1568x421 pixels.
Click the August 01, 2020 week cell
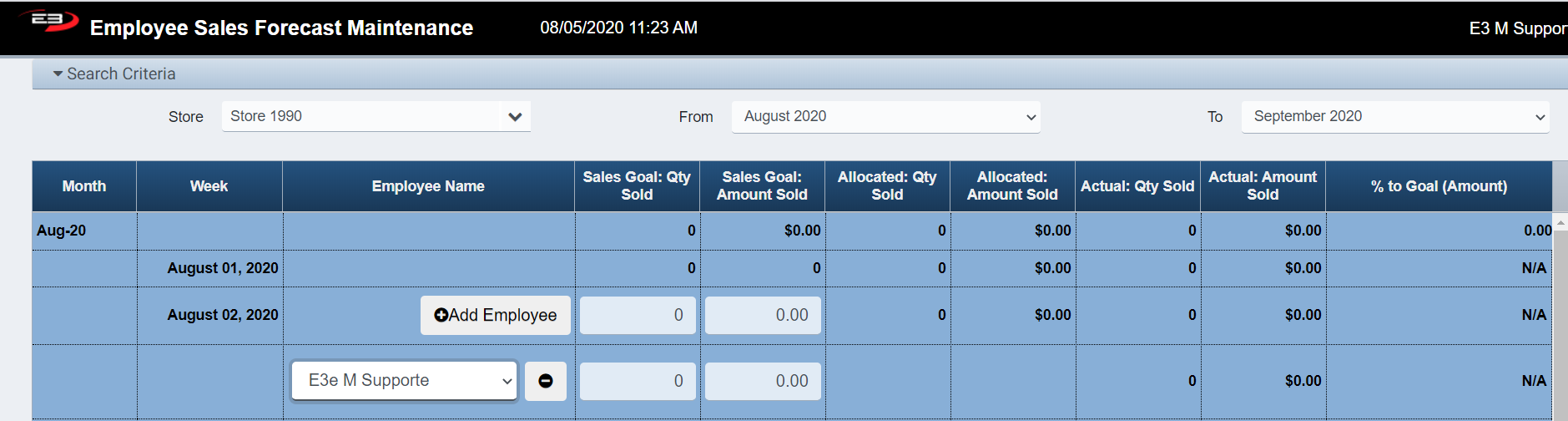[x=222, y=268]
